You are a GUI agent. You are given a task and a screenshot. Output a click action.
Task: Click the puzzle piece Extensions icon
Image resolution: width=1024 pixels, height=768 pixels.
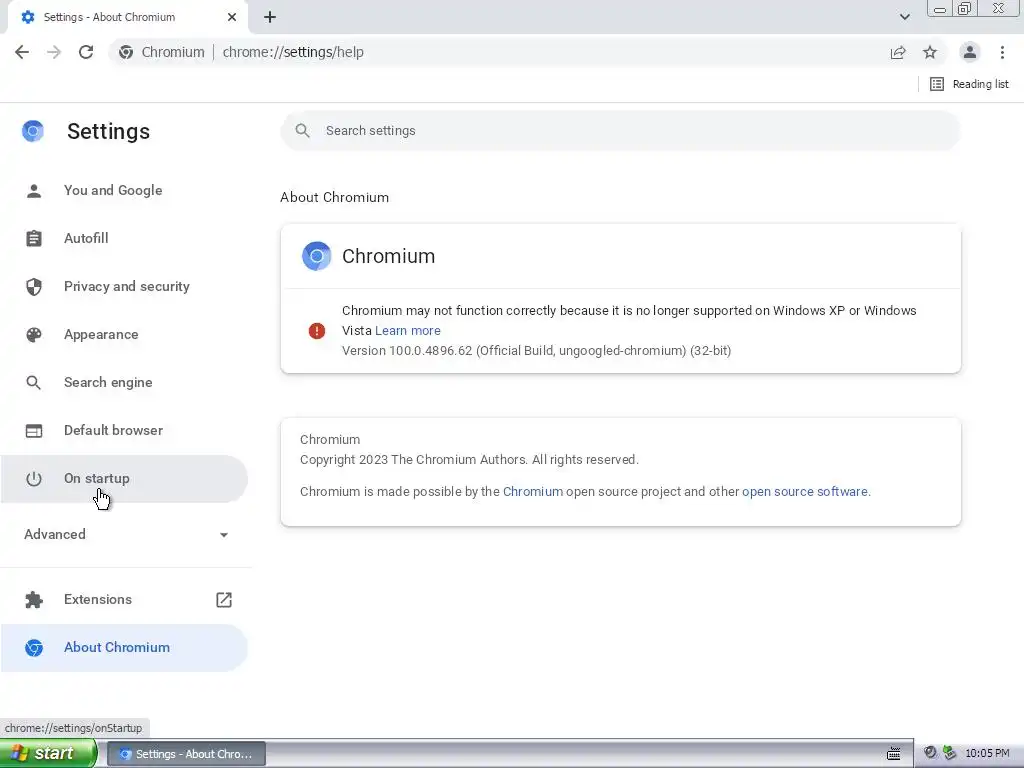tap(34, 600)
